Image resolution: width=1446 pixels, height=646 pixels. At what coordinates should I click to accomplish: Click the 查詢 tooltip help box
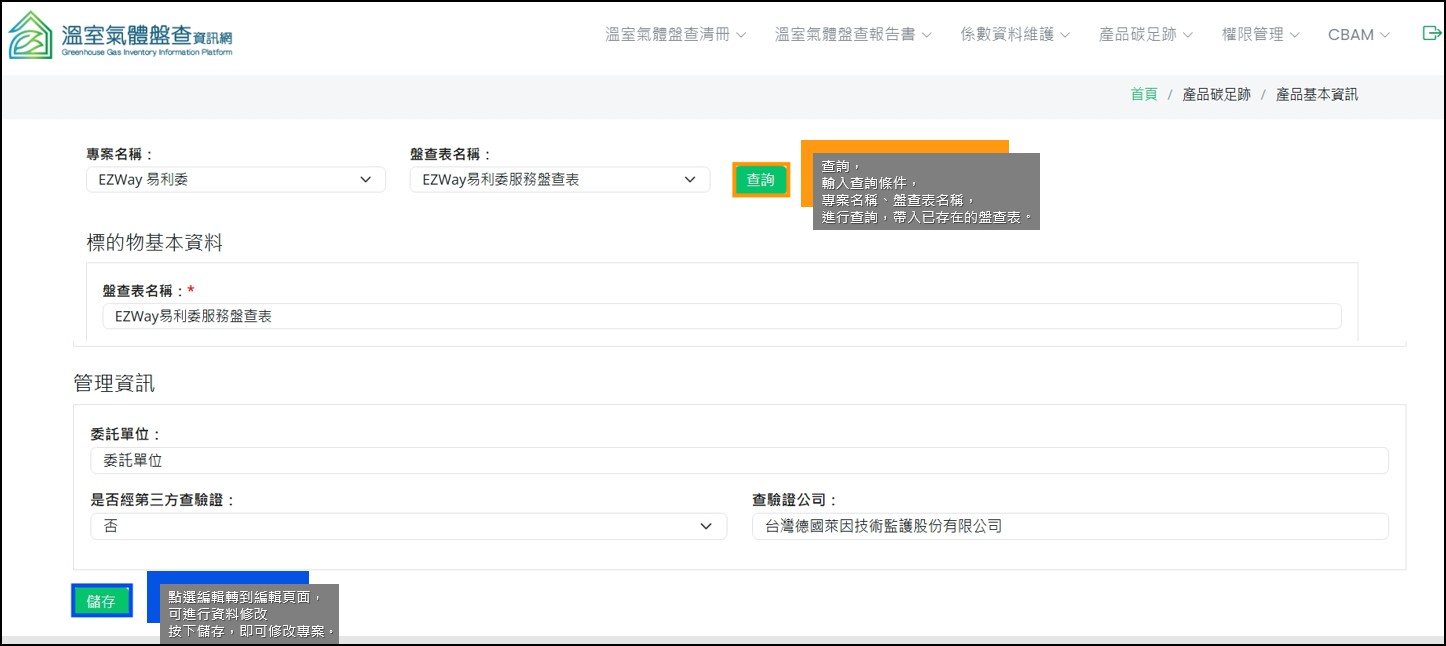[x=925, y=191]
